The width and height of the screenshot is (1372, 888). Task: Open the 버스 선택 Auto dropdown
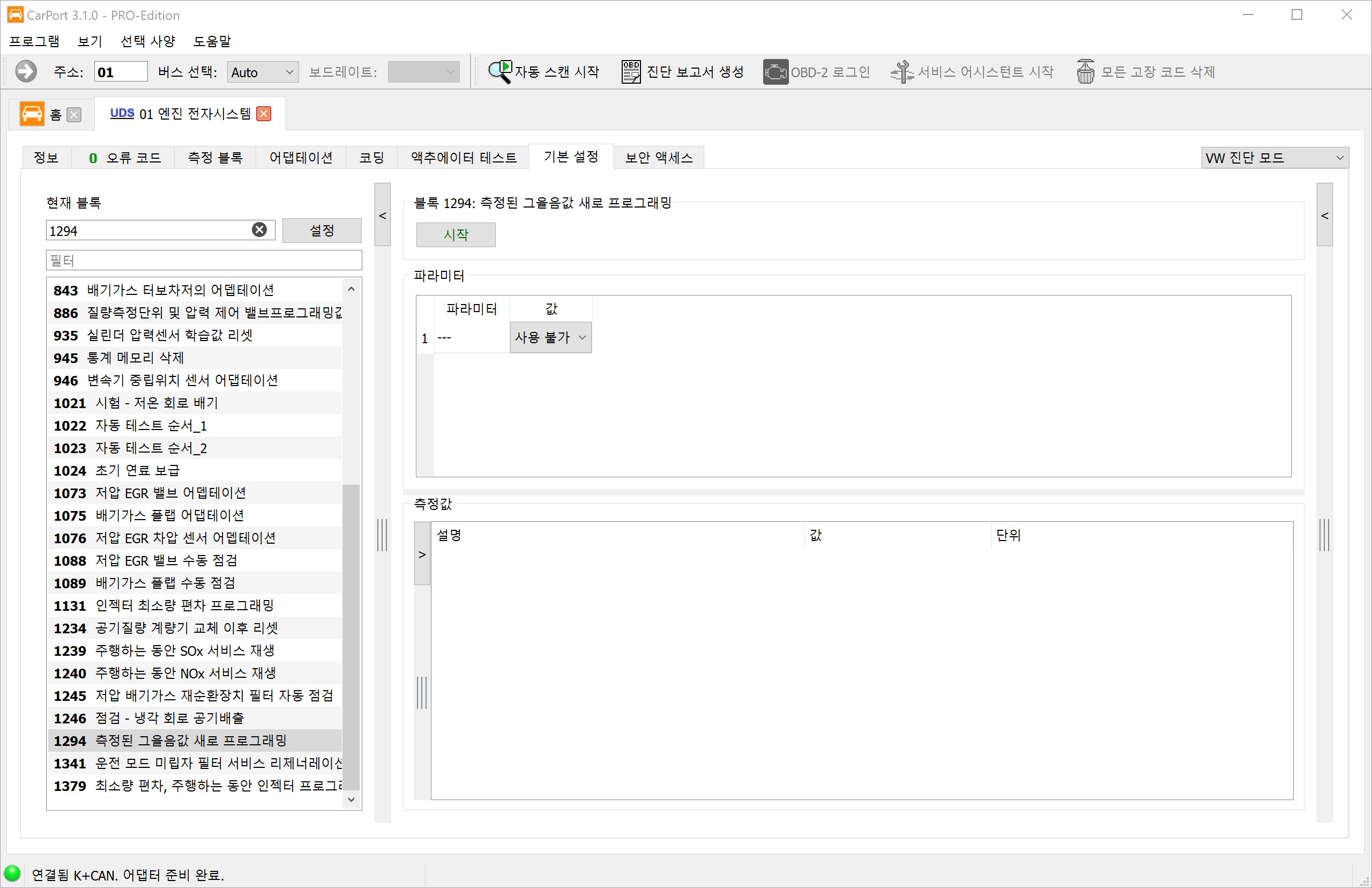click(263, 72)
